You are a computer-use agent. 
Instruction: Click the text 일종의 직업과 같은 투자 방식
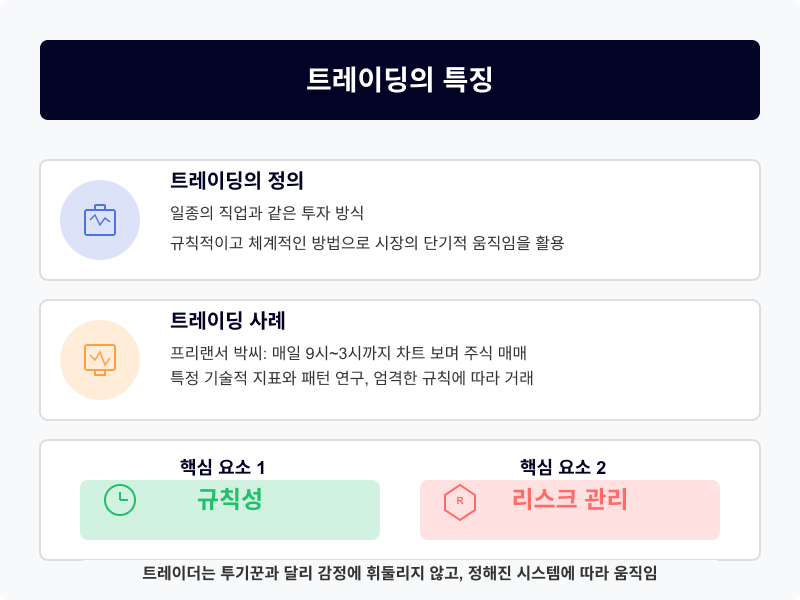tap(267, 213)
